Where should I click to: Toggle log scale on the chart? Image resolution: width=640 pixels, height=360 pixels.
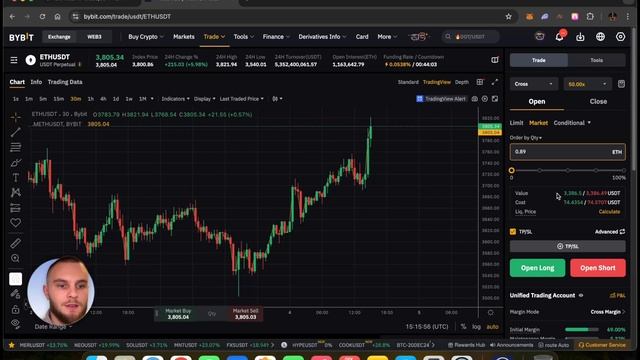pyautogui.click(x=476, y=327)
